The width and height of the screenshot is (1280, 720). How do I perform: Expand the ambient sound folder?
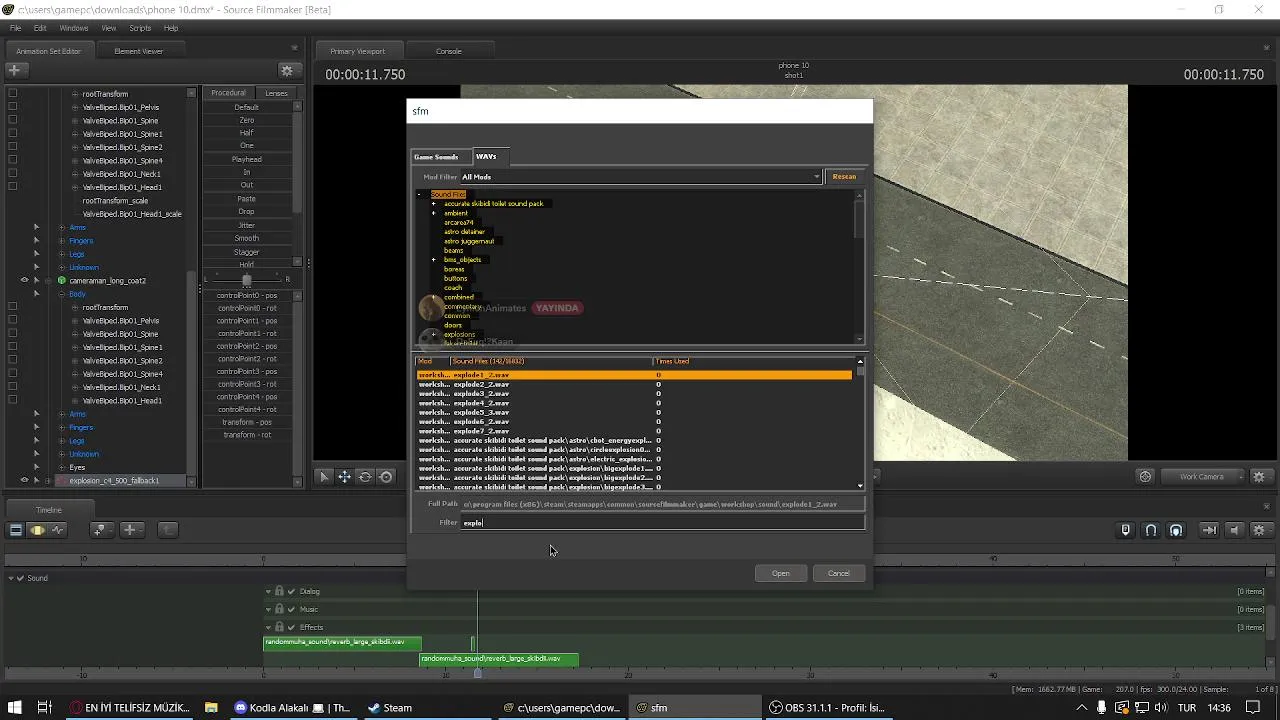point(434,213)
